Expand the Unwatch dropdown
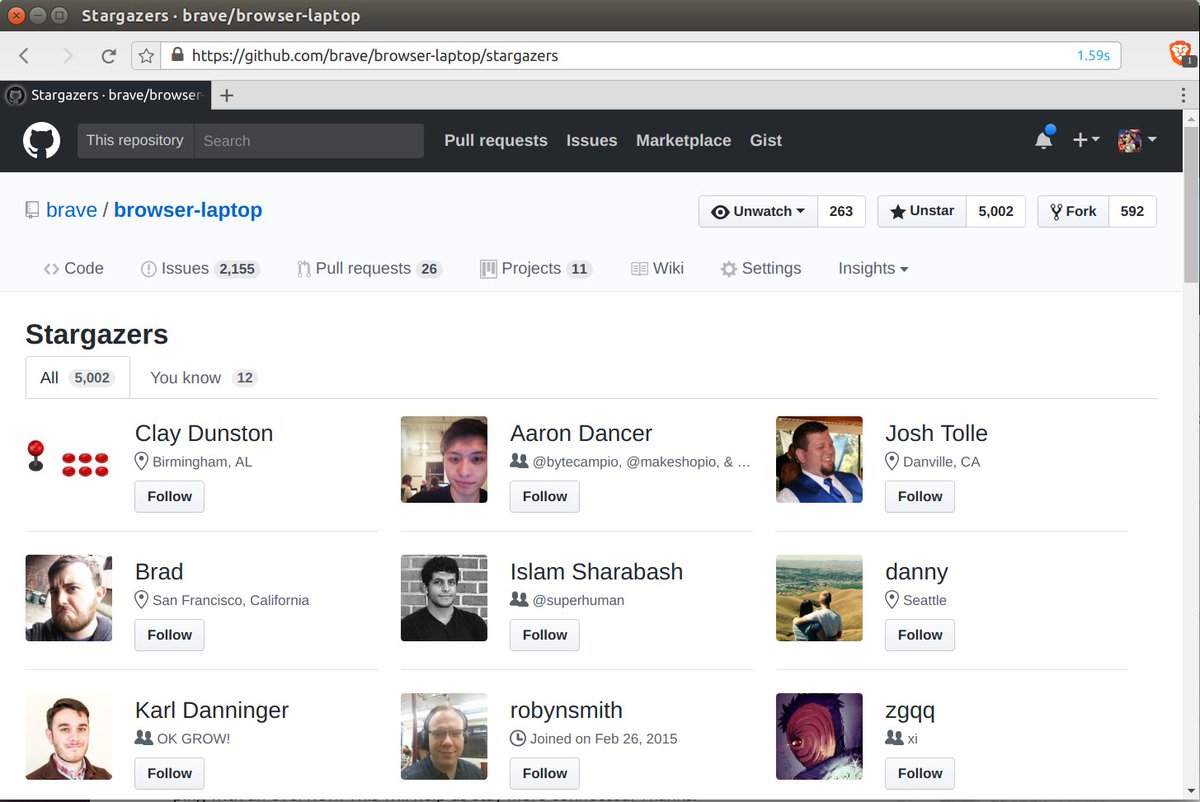The height and width of the screenshot is (802, 1200). pos(758,211)
